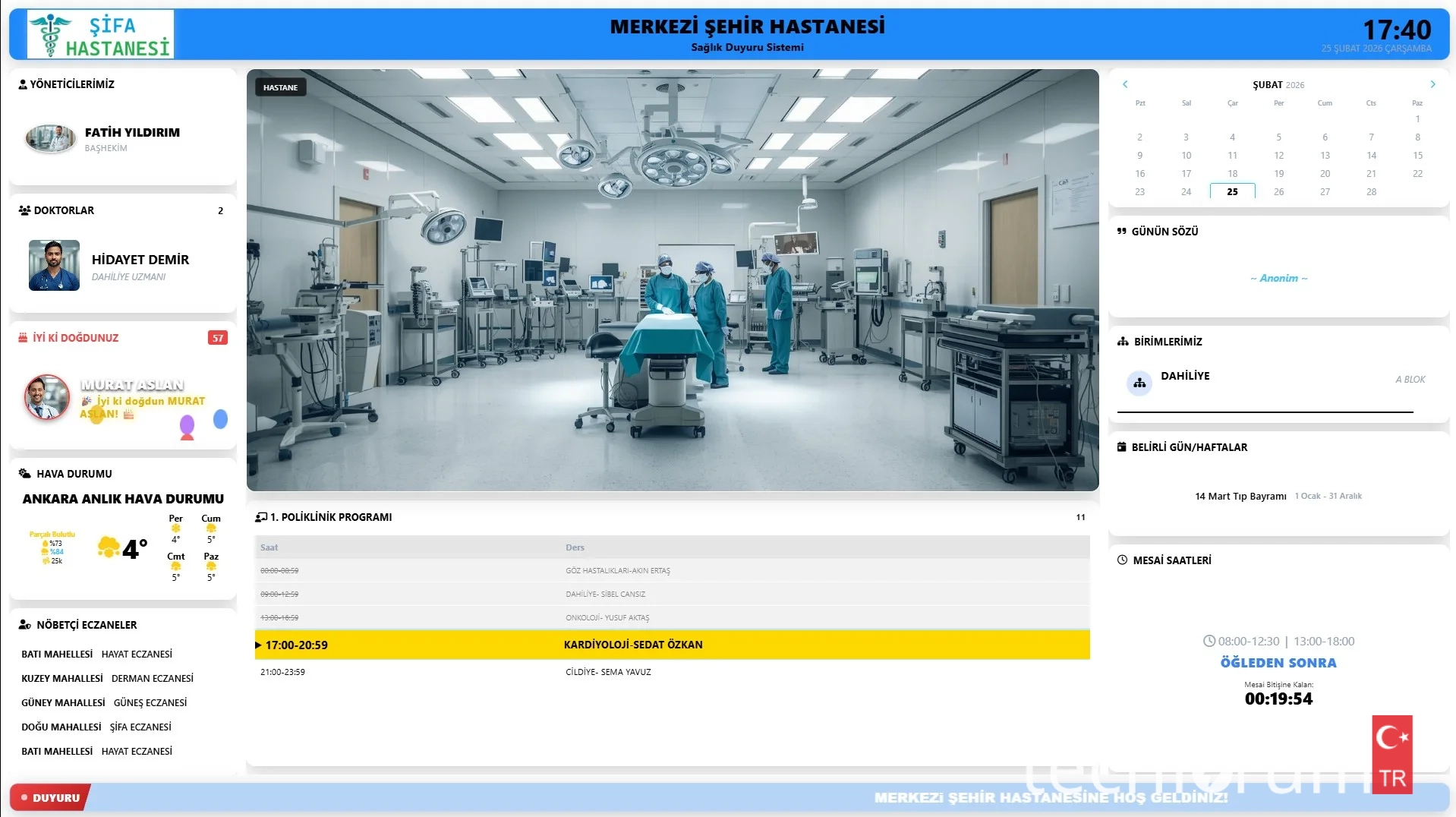Click the Dahiliye unit hierarchy icon
Viewport: 1456px width, 817px height.
click(x=1139, y=383)
